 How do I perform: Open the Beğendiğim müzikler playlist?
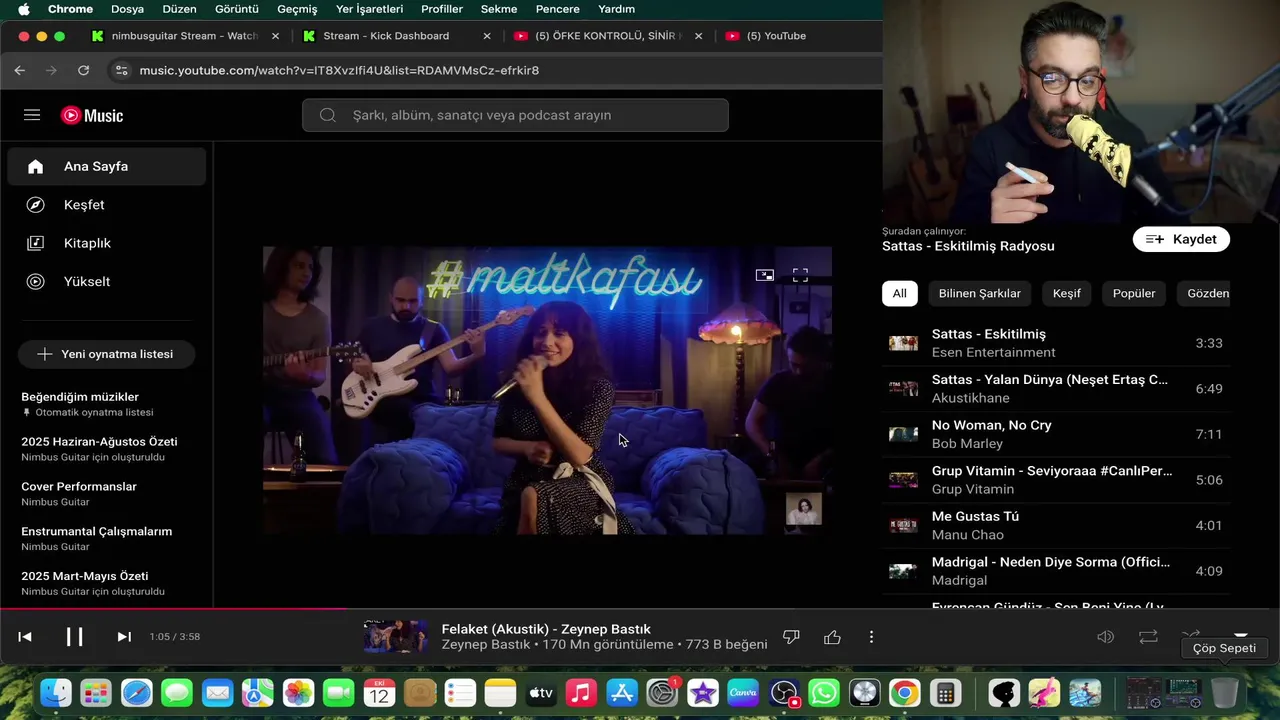107,404
